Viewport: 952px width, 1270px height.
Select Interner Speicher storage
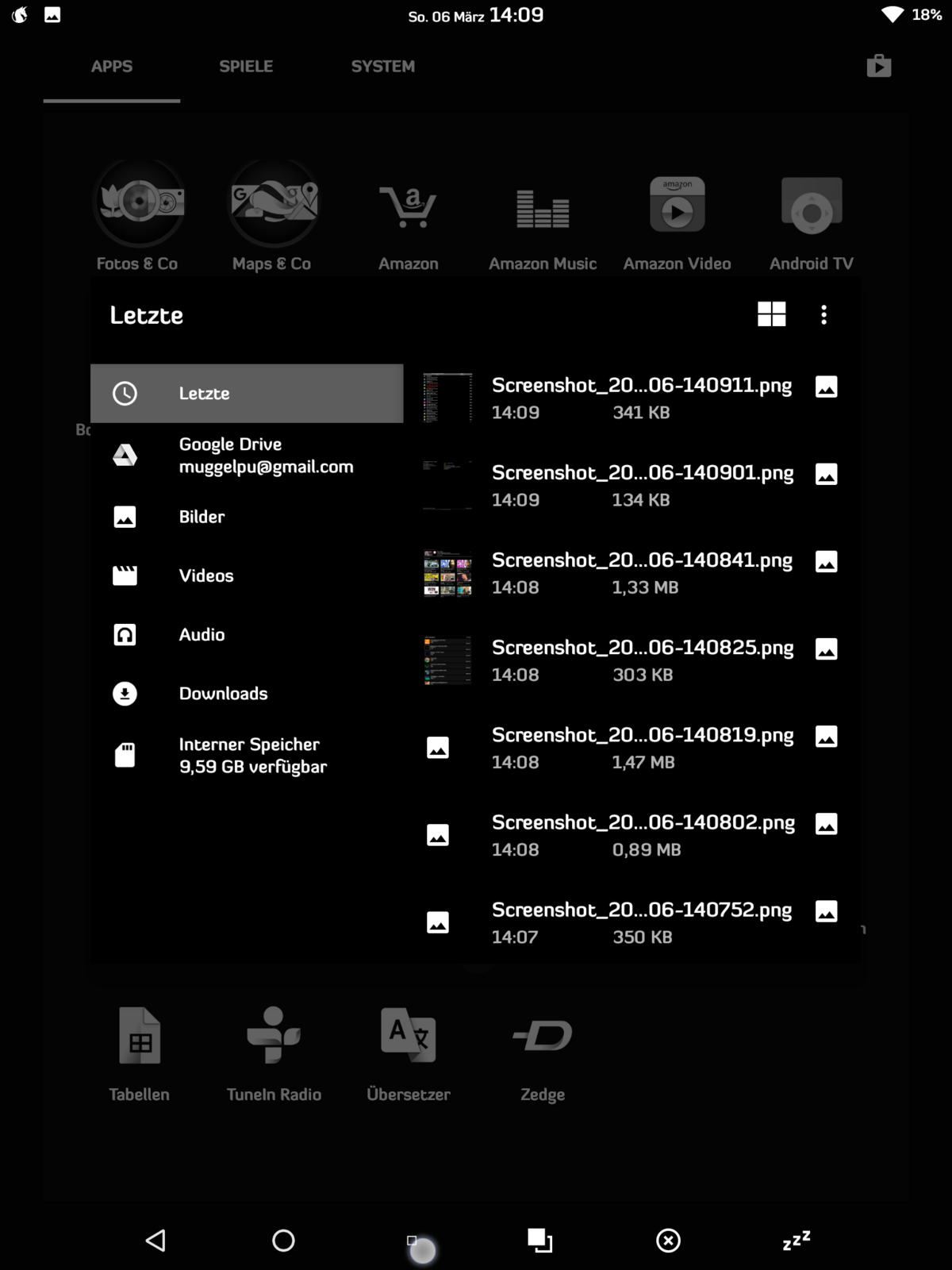click(x=247, y=755)
